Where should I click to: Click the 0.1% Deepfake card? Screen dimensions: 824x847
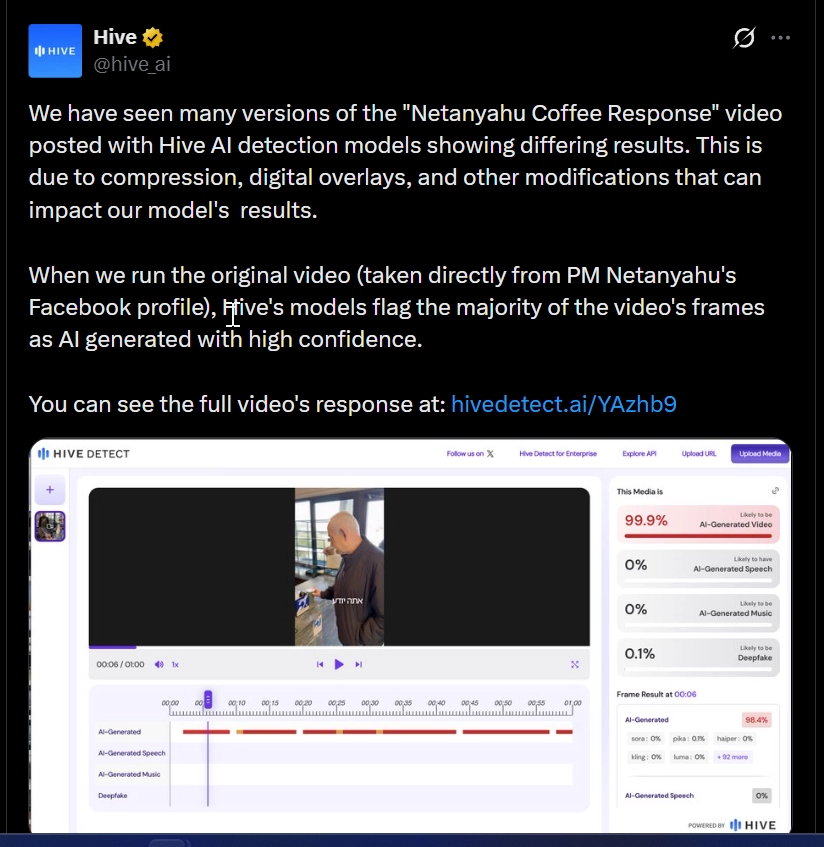click(698, 657)
